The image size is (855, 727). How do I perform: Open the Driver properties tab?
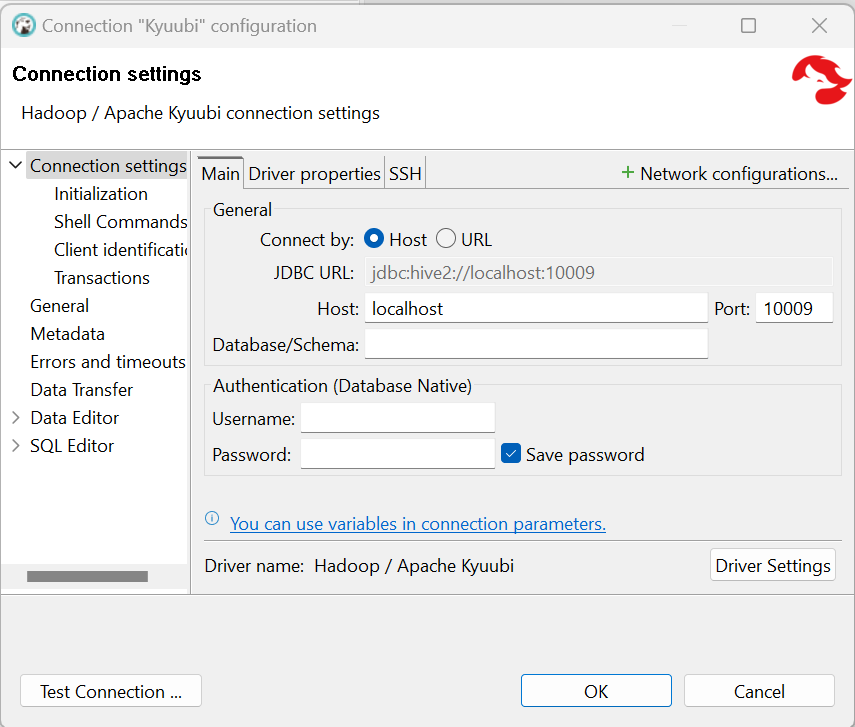(x=314, y=173)
